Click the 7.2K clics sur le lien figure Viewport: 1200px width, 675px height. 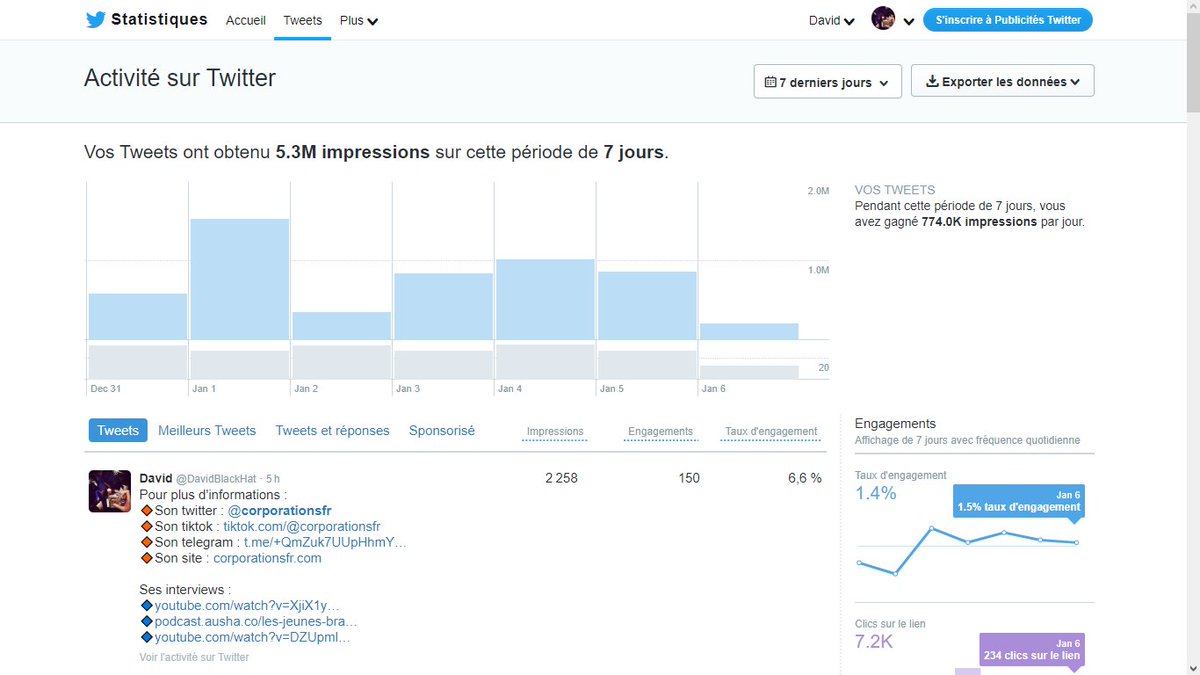(874, 641)
